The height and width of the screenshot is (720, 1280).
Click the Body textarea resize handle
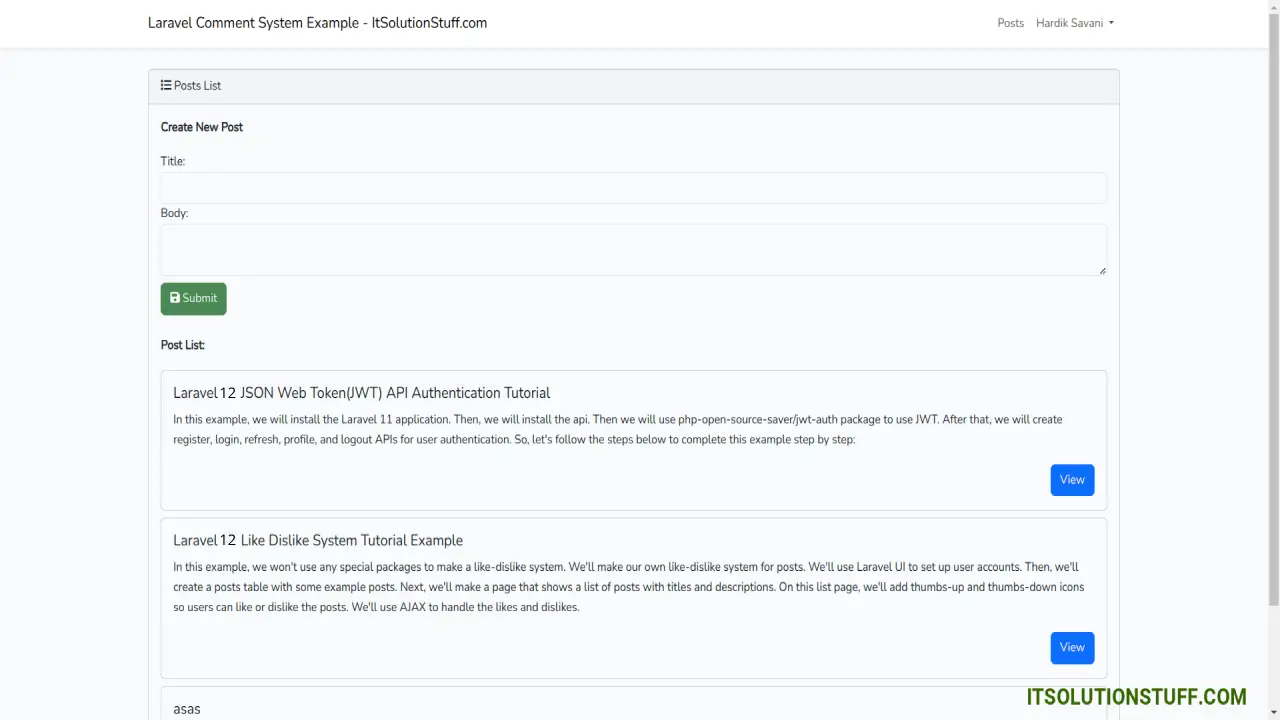[1102, 270]
